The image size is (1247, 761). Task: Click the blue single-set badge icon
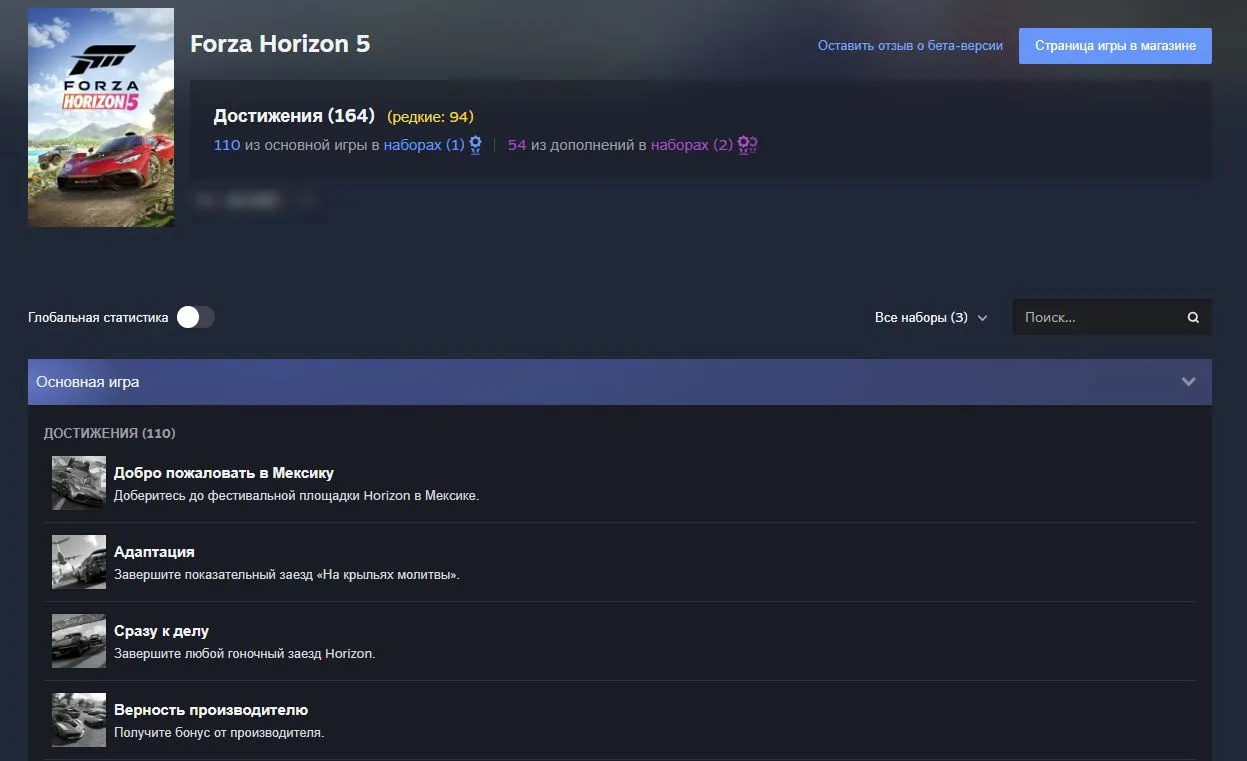476,145
